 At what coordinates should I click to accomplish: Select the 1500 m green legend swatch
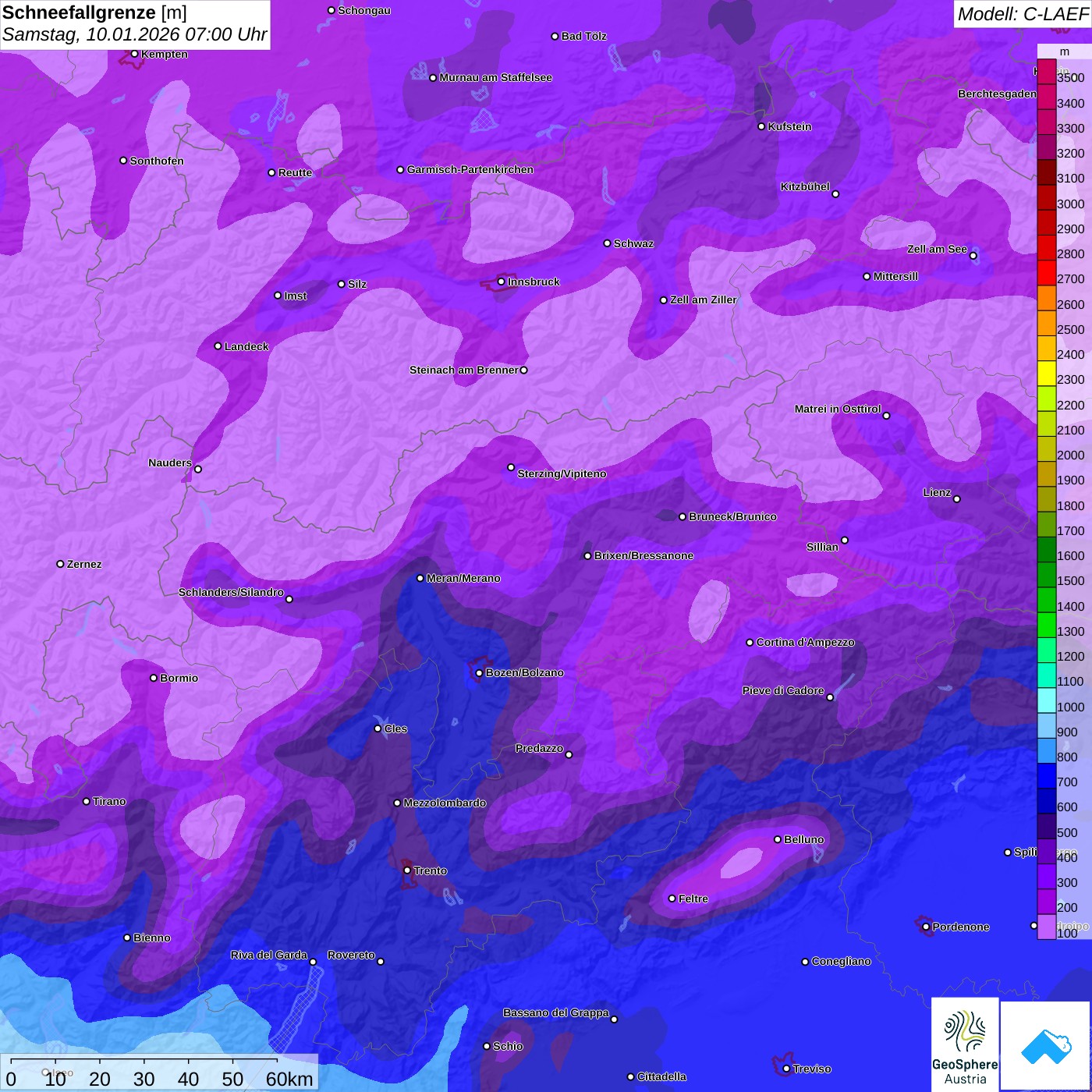tap(1046, 575)
